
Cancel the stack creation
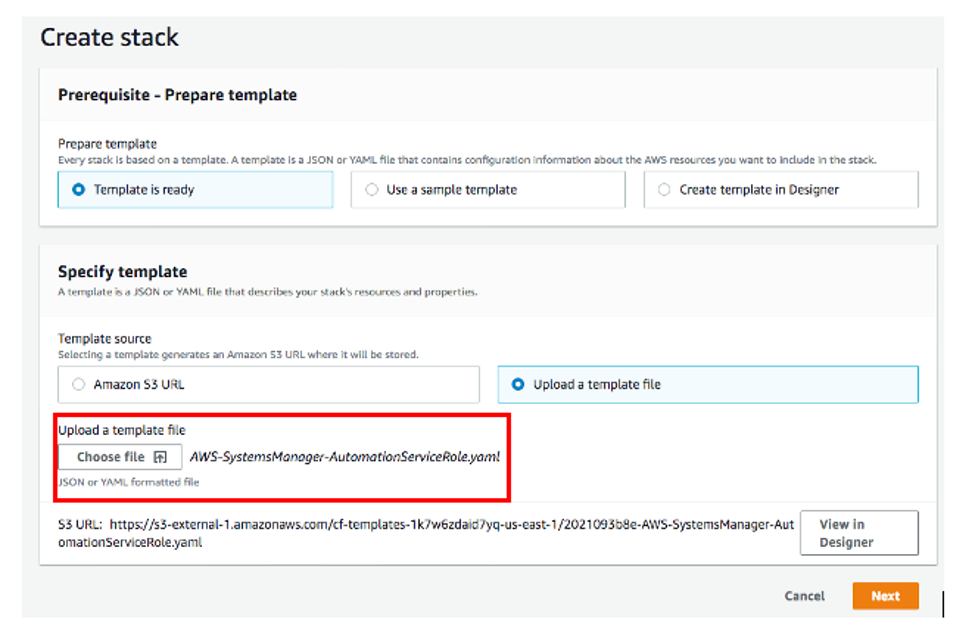803,595
